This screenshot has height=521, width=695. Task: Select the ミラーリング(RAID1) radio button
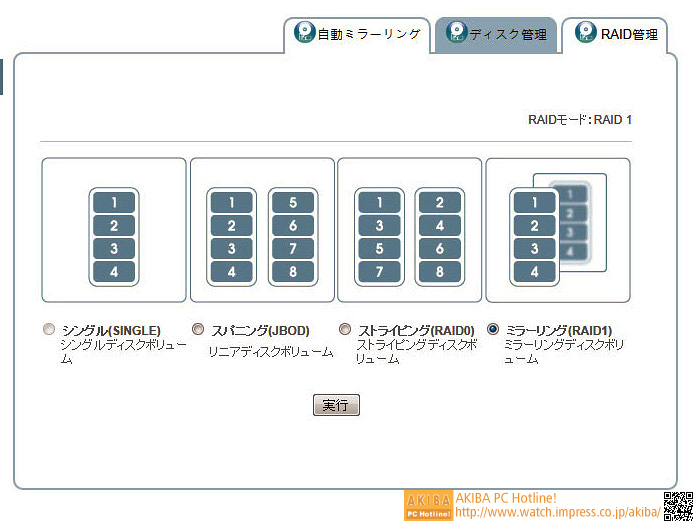[493, 329]
